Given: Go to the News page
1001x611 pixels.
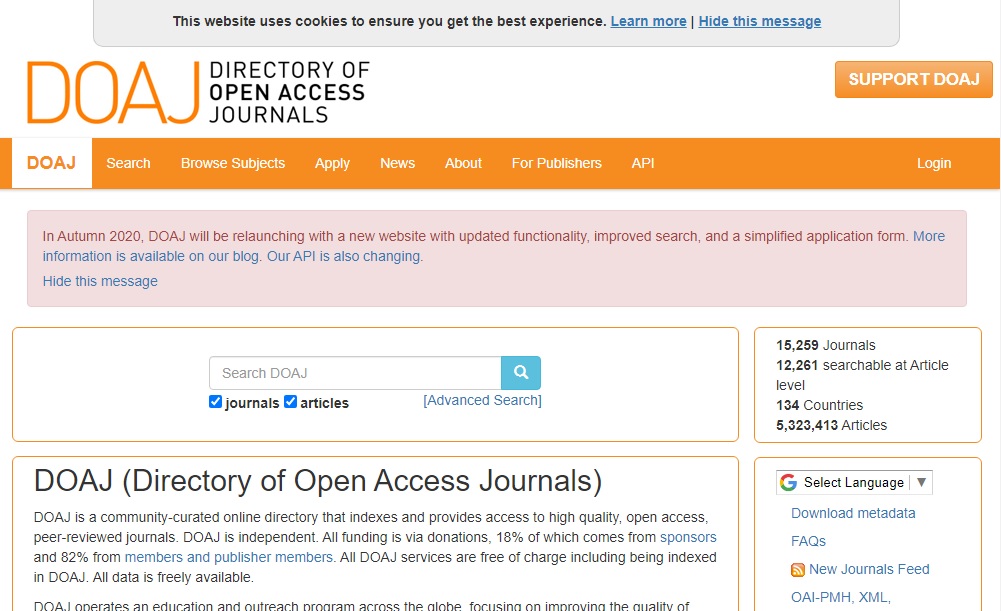Looking at the screenshot, I should (x=397, y=163).
